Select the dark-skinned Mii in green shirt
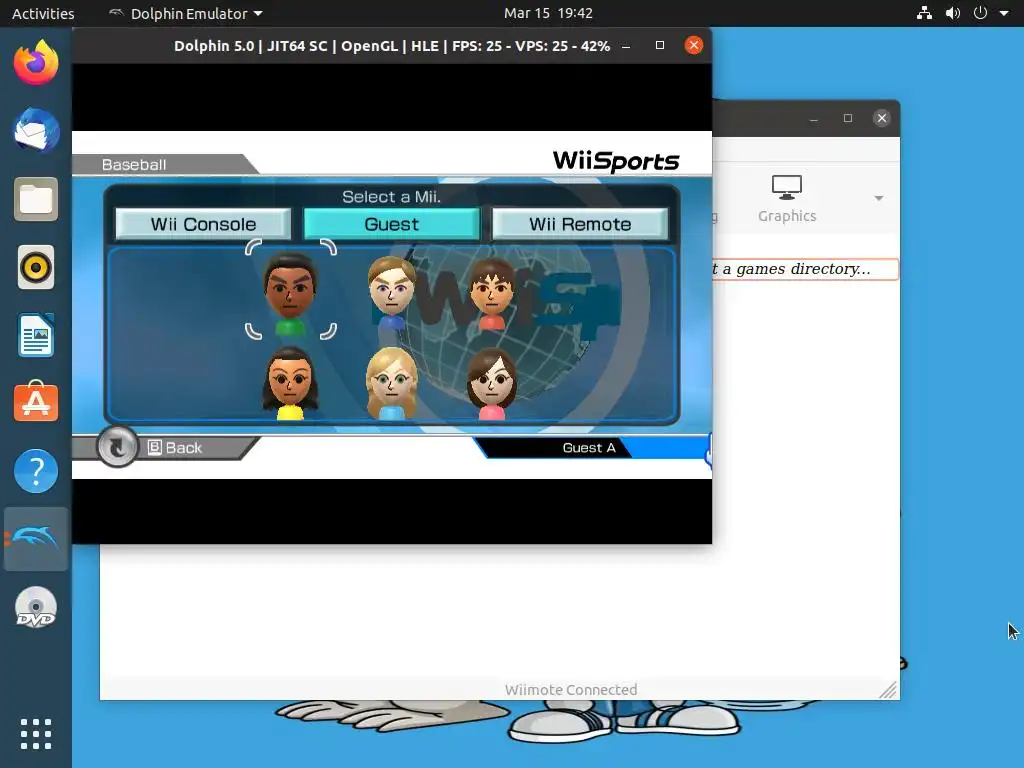This screenshot has width=1024, height=768. [291, 293]
